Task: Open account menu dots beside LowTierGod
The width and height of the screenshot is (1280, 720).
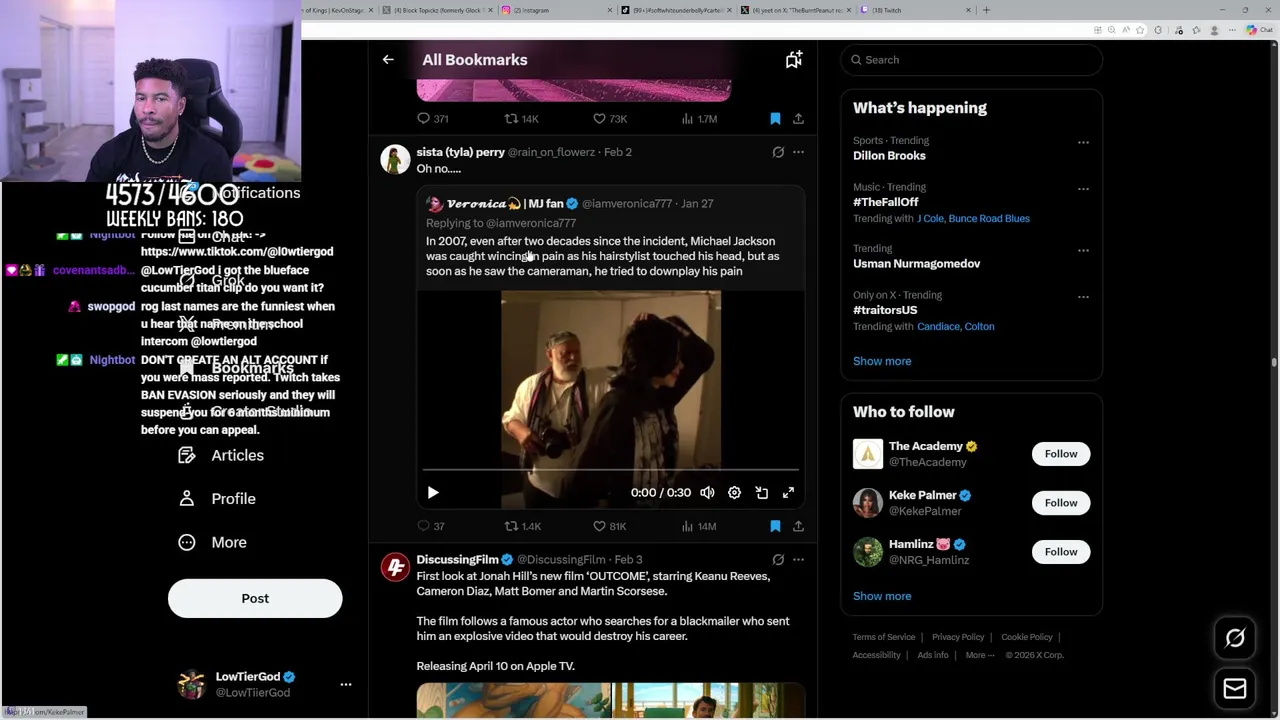Action: [x=346, y=685]
